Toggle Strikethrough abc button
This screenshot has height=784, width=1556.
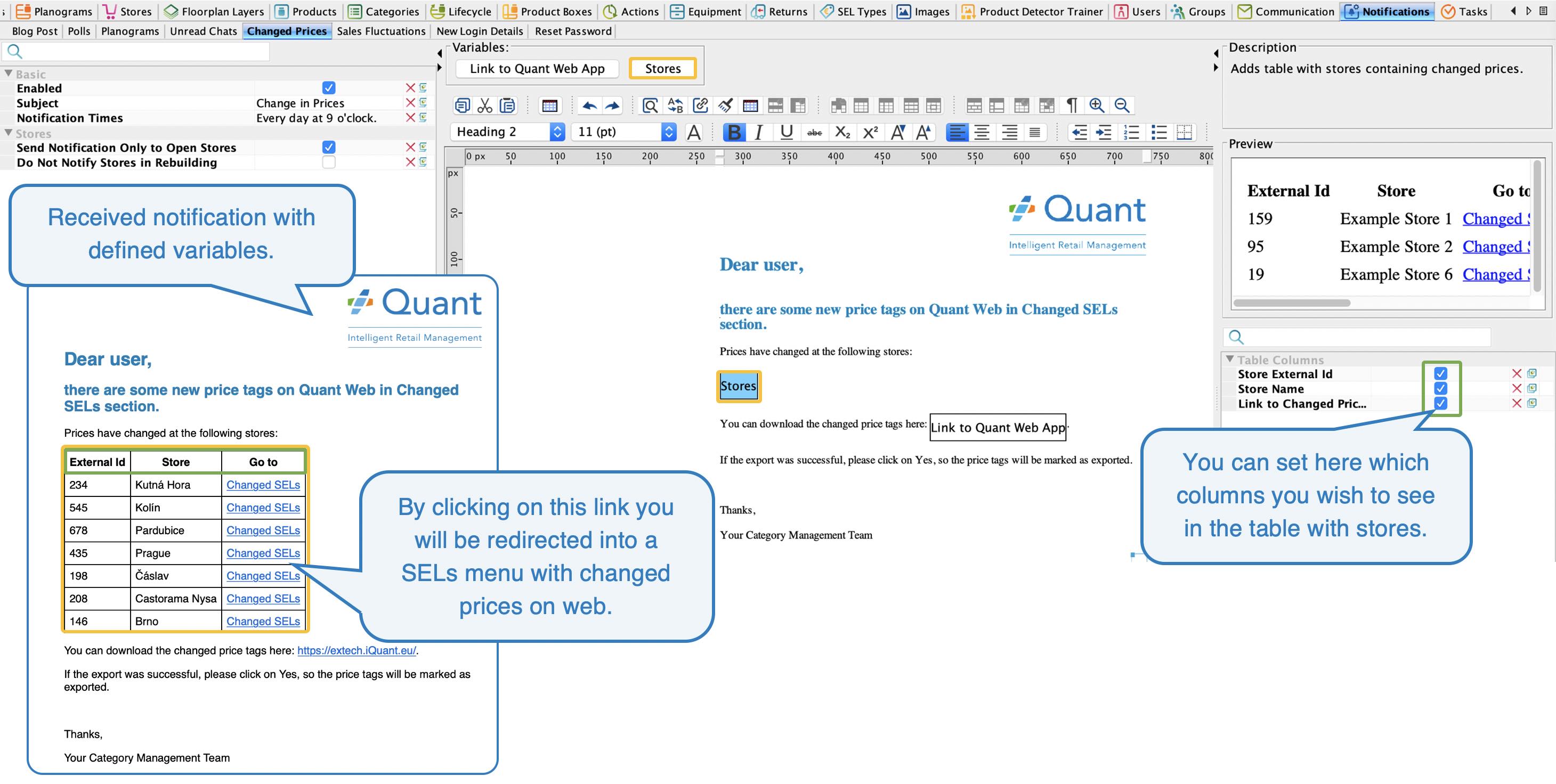(x=814, y=132)
